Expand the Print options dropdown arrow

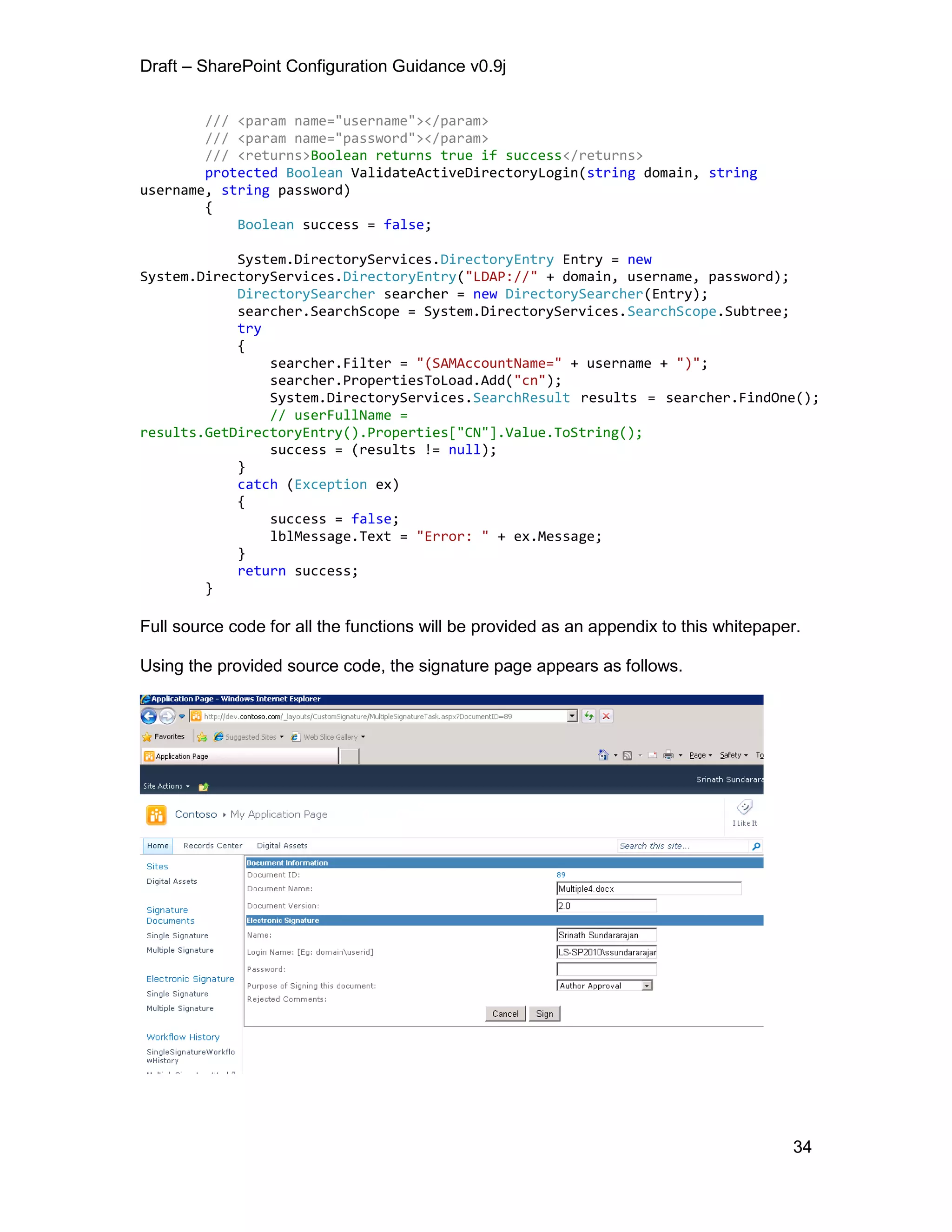pyautogui.click(x=681, y=755)
